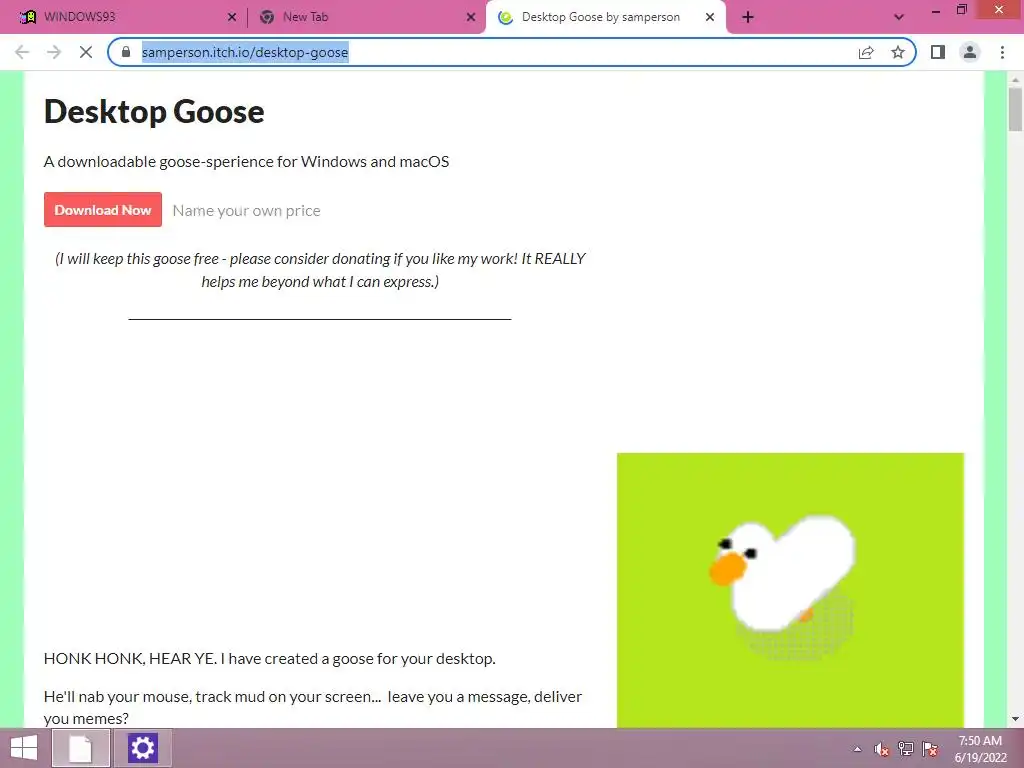Click the "He'll nab your mouse" paragraph
This screenshot has width=1024, height=768.
pyautogui.click(x=313, y=707)
